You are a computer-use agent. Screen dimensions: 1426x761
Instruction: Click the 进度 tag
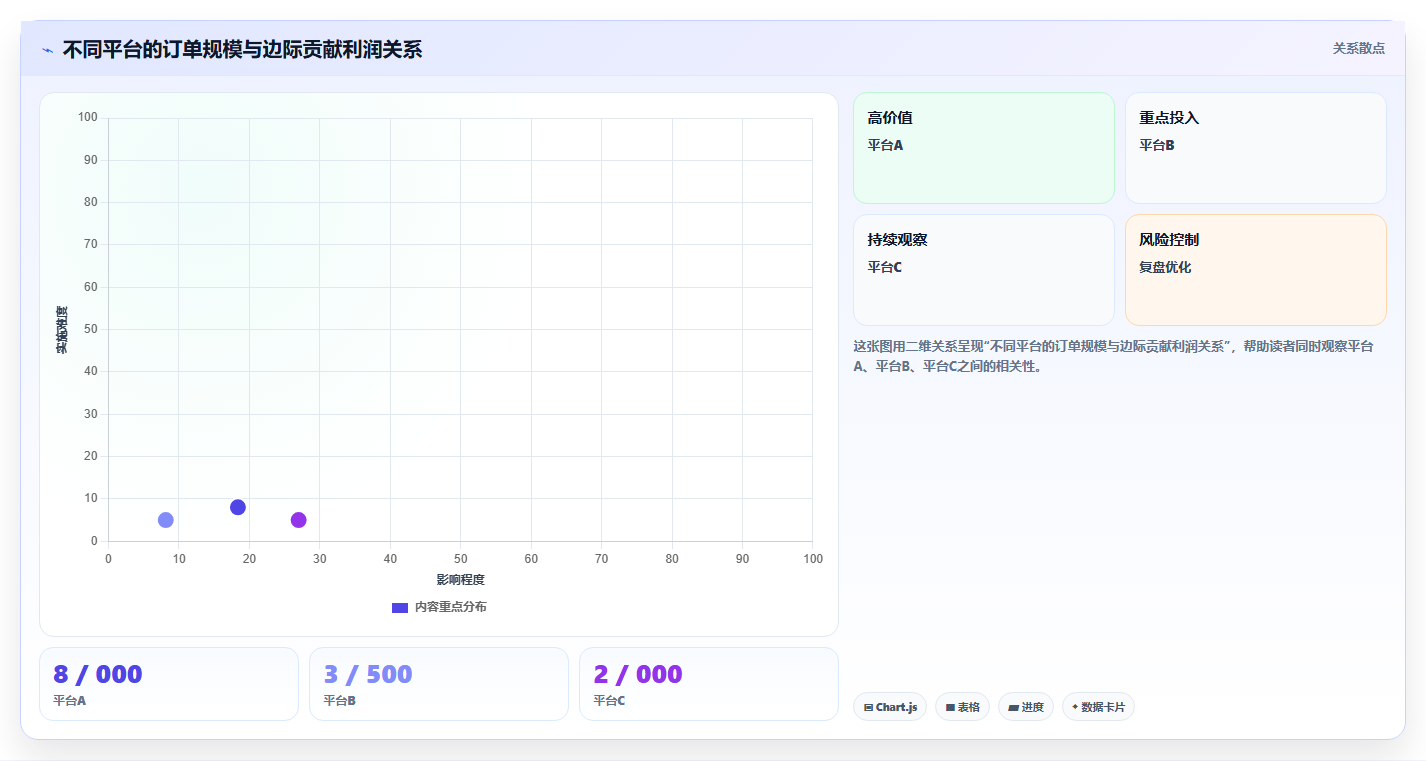point(1026,707)
